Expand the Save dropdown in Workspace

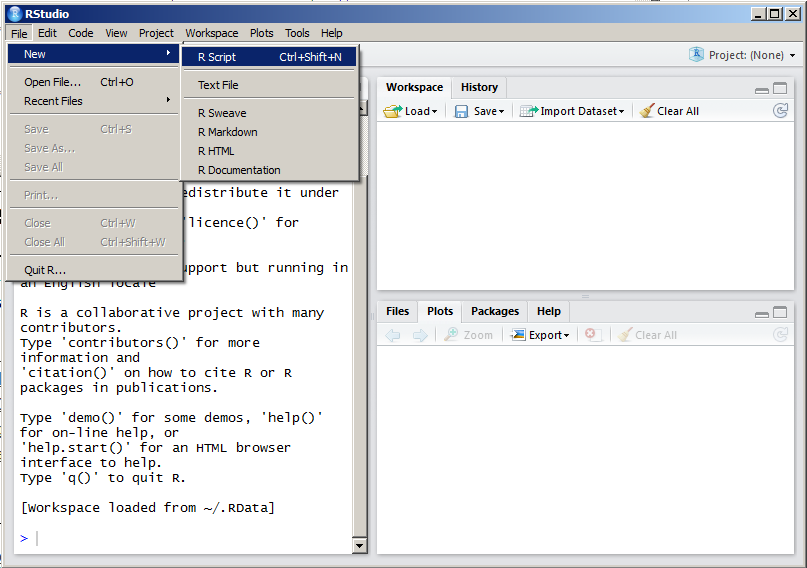tap(480, 111)
